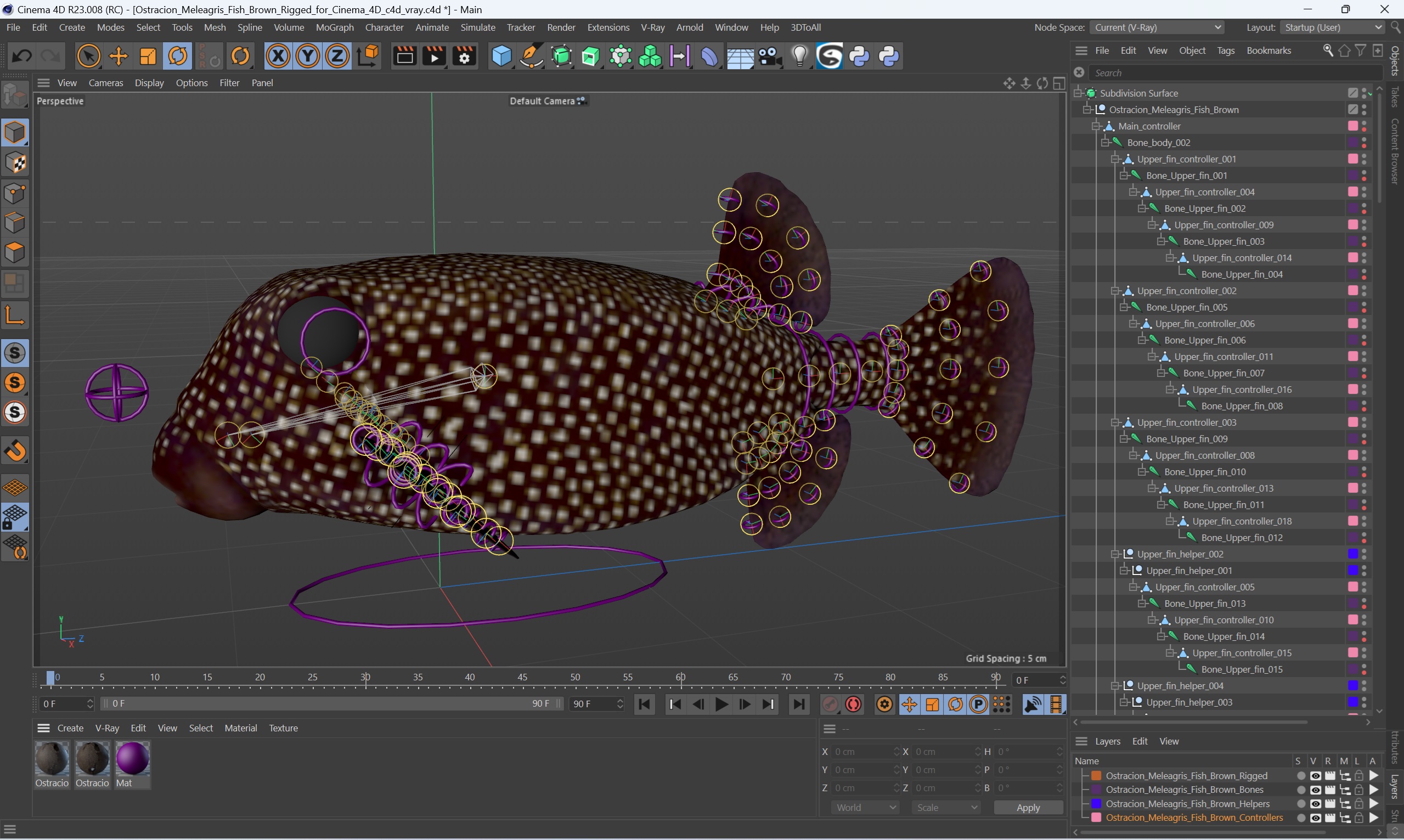Open the Object Manager Tags menu

coord(1225,50)
